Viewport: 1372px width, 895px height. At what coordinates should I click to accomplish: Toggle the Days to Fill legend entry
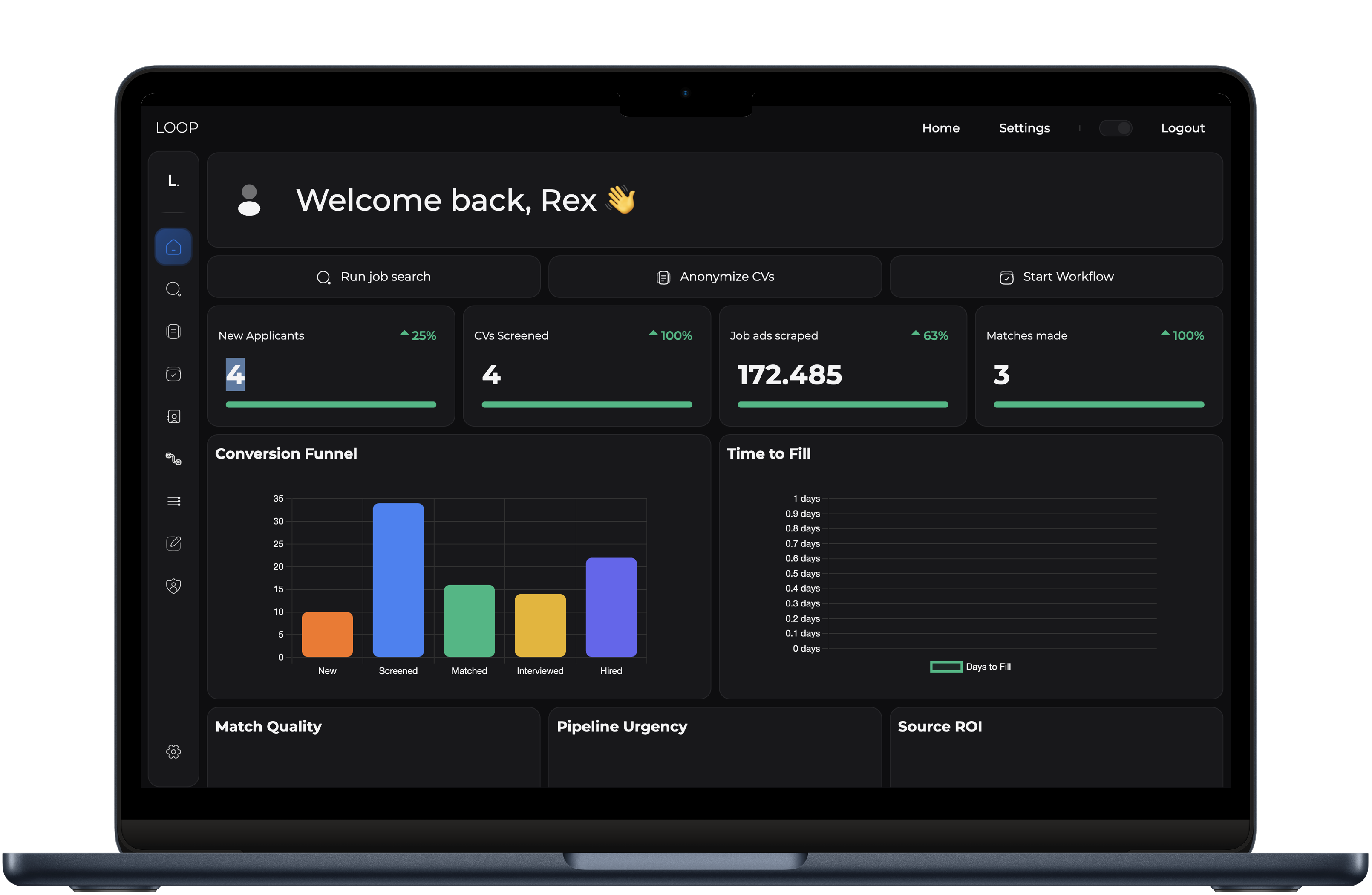point(971,667)
